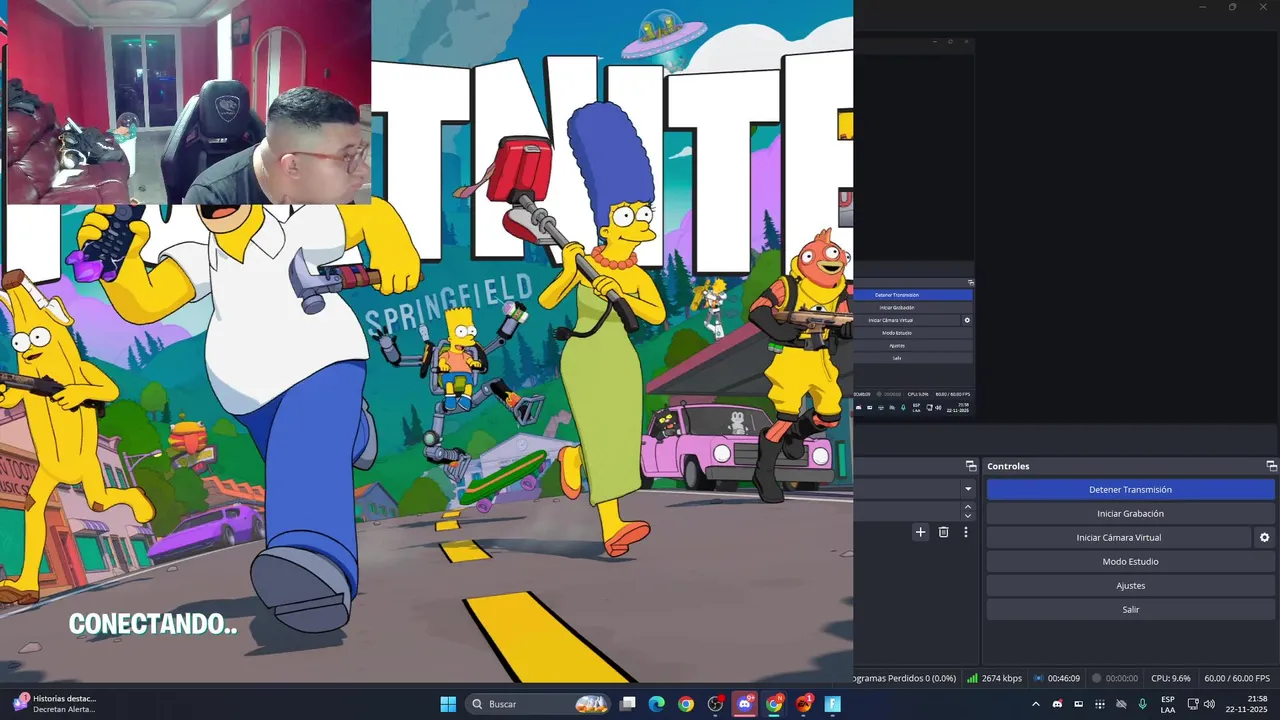Open first Google Chrome taskbar icon
The height and width of the screenshot is (720, 1280).
pos(685,704)
